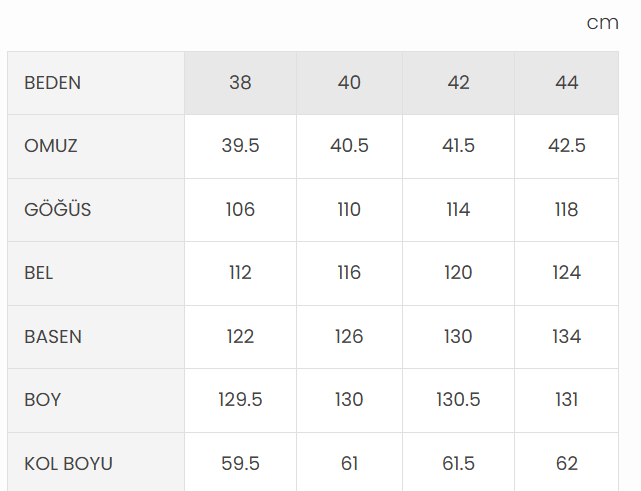Click waist value 120 cell
Viewport: 641px width, 491px height.
tap(458, 273)
